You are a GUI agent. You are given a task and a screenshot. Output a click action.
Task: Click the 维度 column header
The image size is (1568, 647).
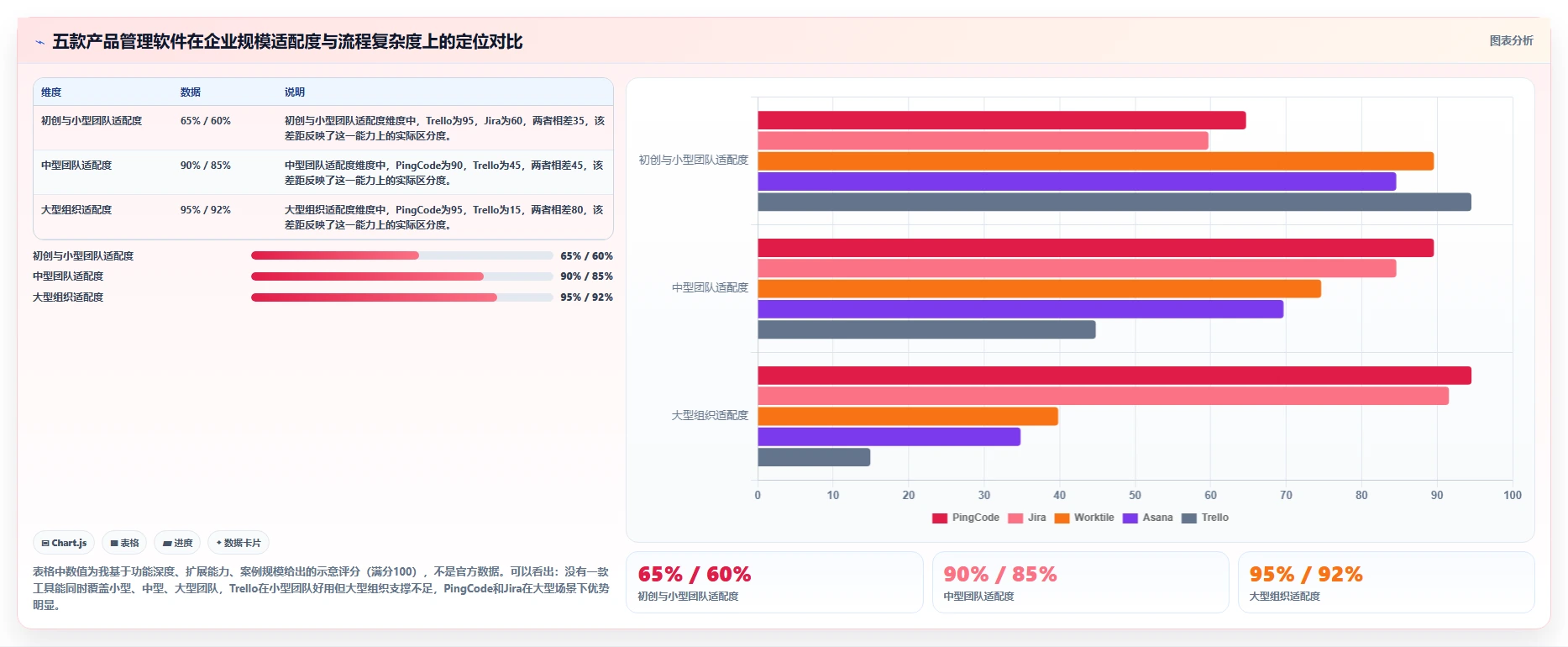[x=51, y=92]
